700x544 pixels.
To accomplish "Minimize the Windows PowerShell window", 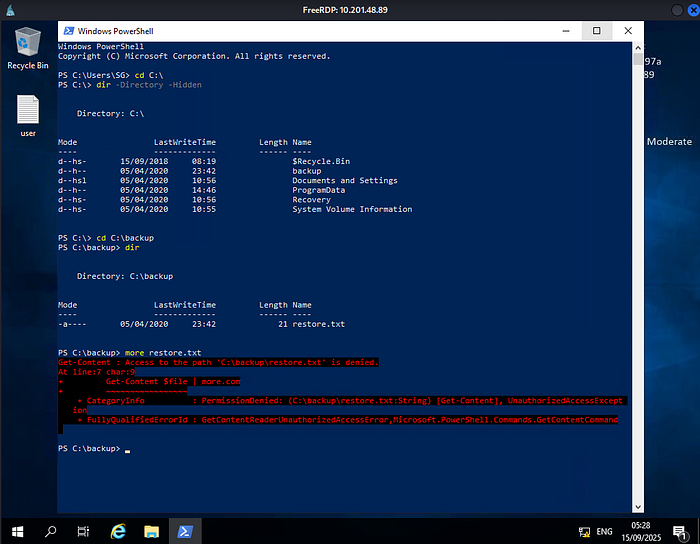I will tap(566, 31).
